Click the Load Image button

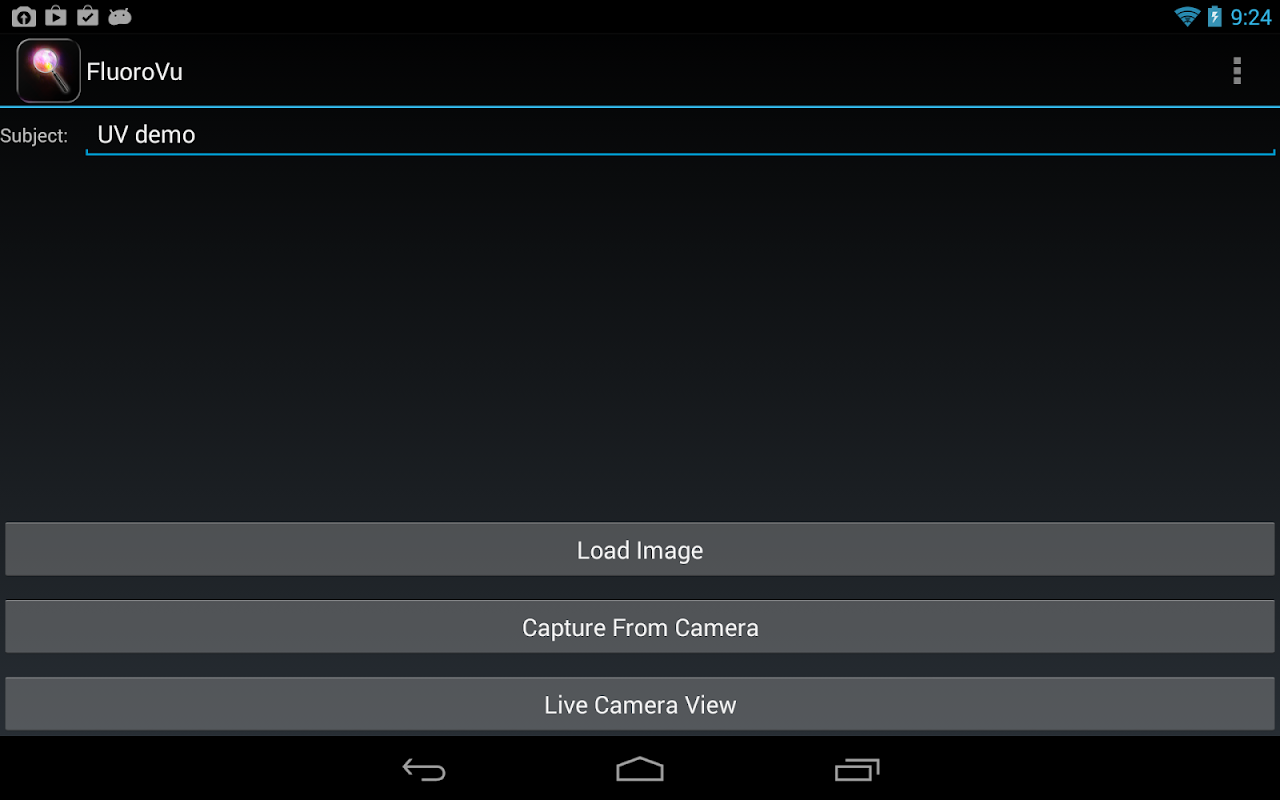pyautogui.click(x=640, y=550)
